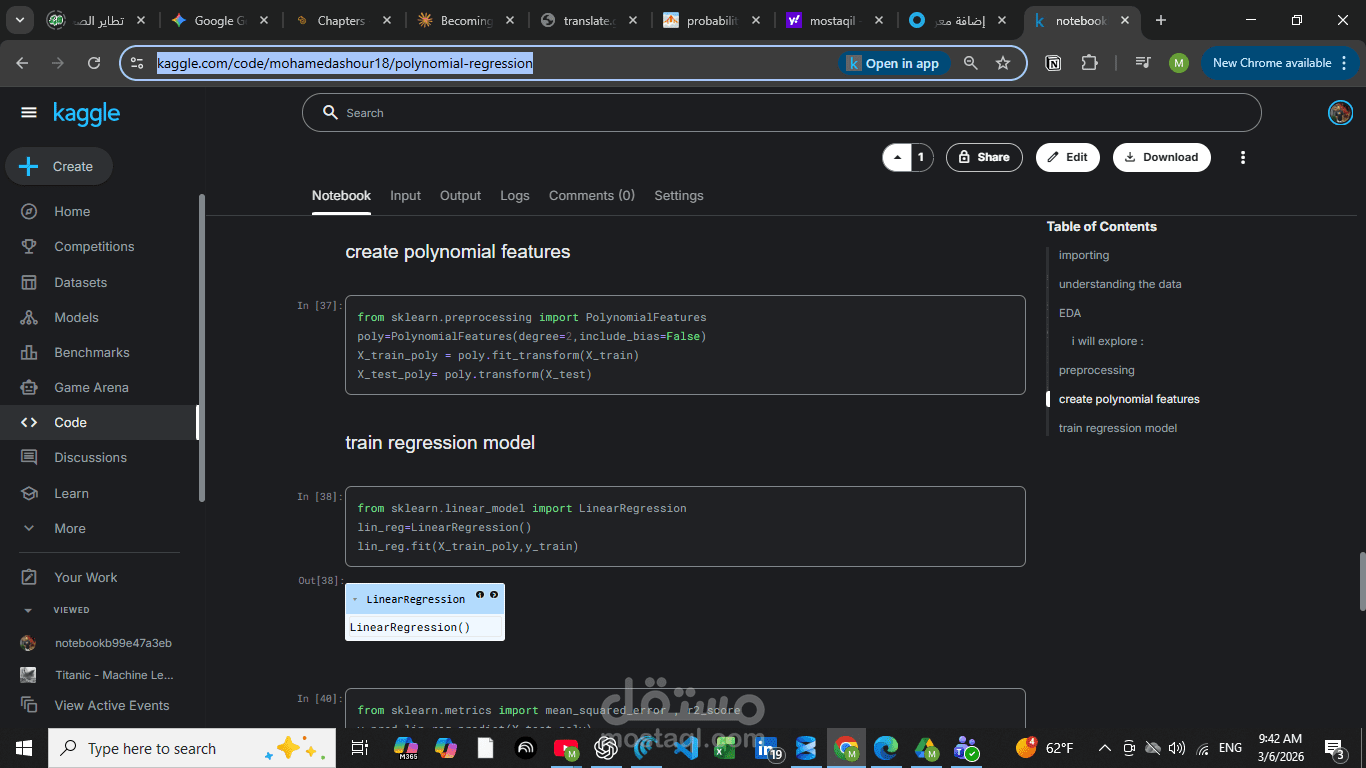Reload the page
The height and width of the screenshot is (768, 1366).
click(94, 63)
